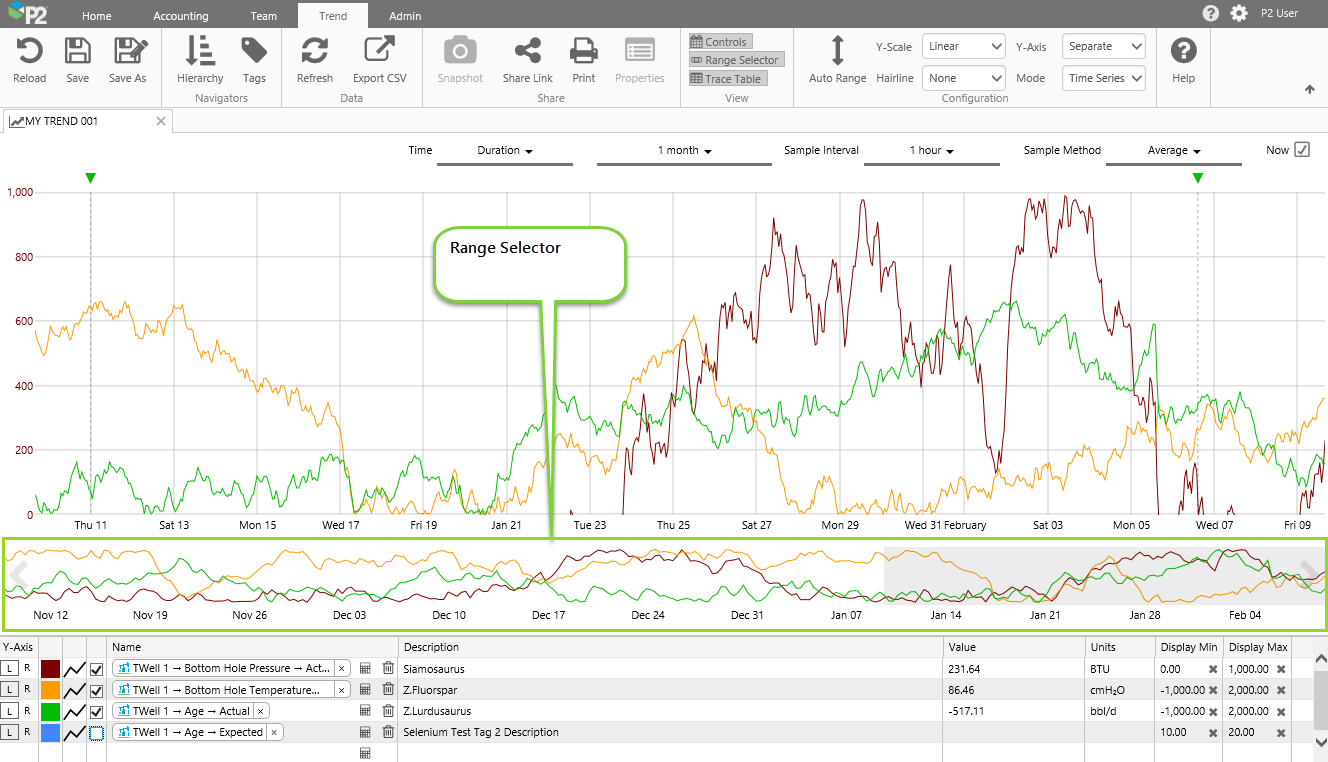This screenshot has width=1328, height=762.
Task: Uncheck the Now checkbox
Action: point(1302,150)
